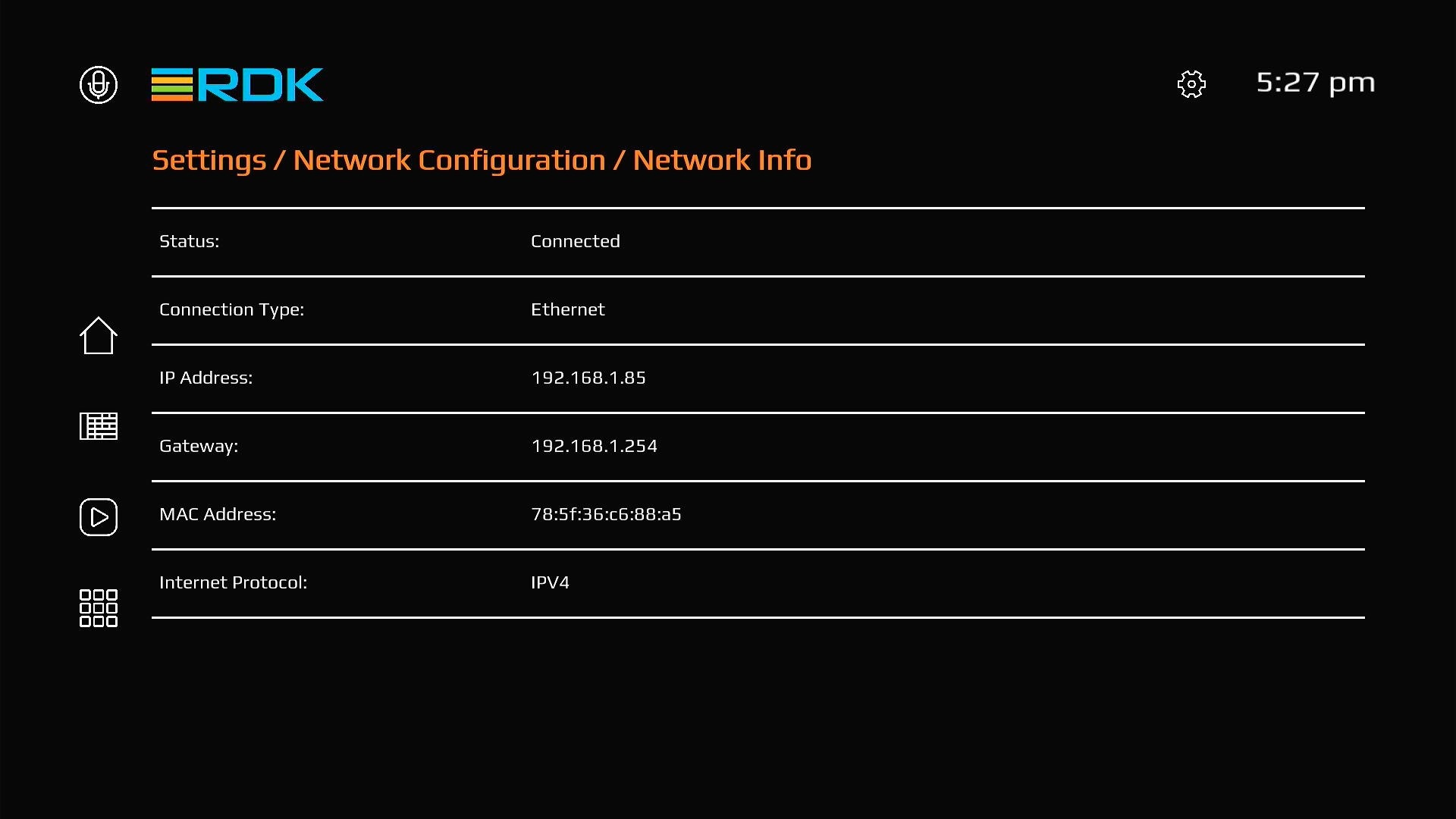Screen dimensions: 1456x819
Task: Select the IP Address row label
Action: [206, 378]
